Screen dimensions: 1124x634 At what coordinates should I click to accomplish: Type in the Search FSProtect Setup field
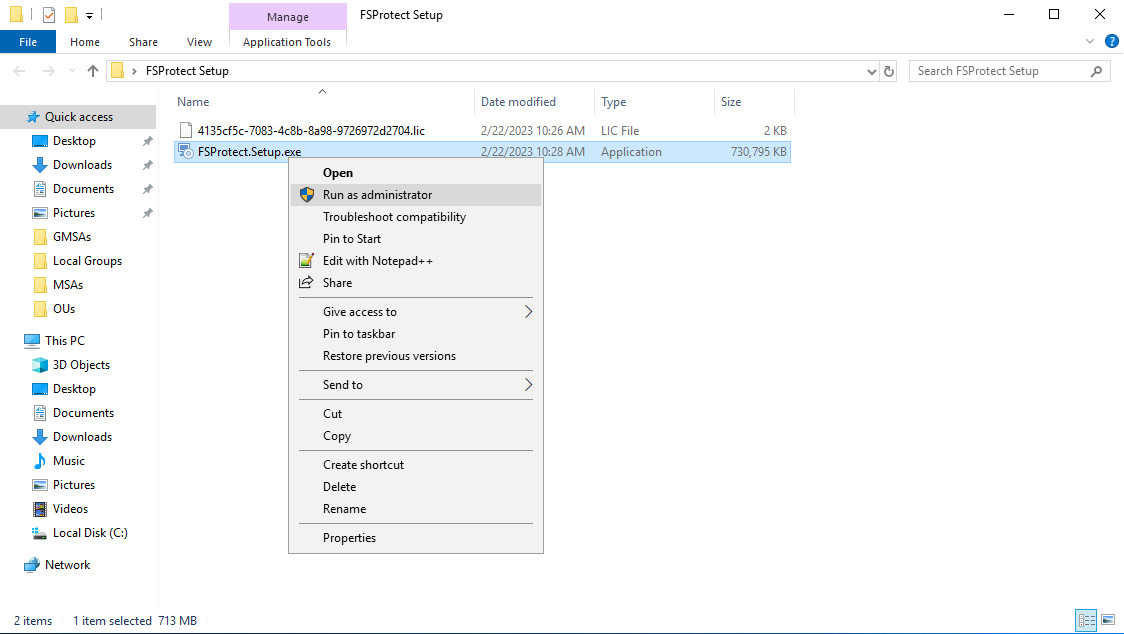[1000, 71]
